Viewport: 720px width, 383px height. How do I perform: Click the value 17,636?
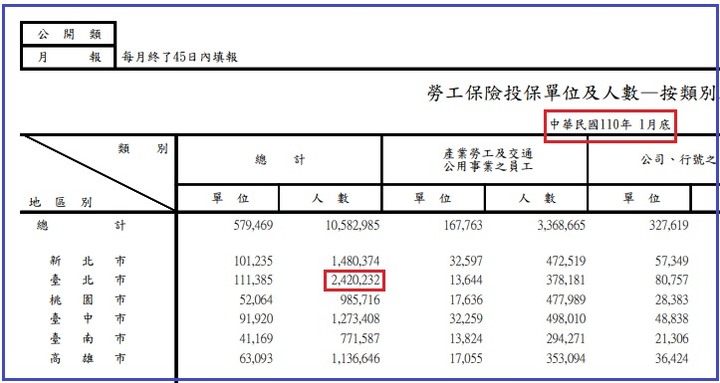click(466, 300)
